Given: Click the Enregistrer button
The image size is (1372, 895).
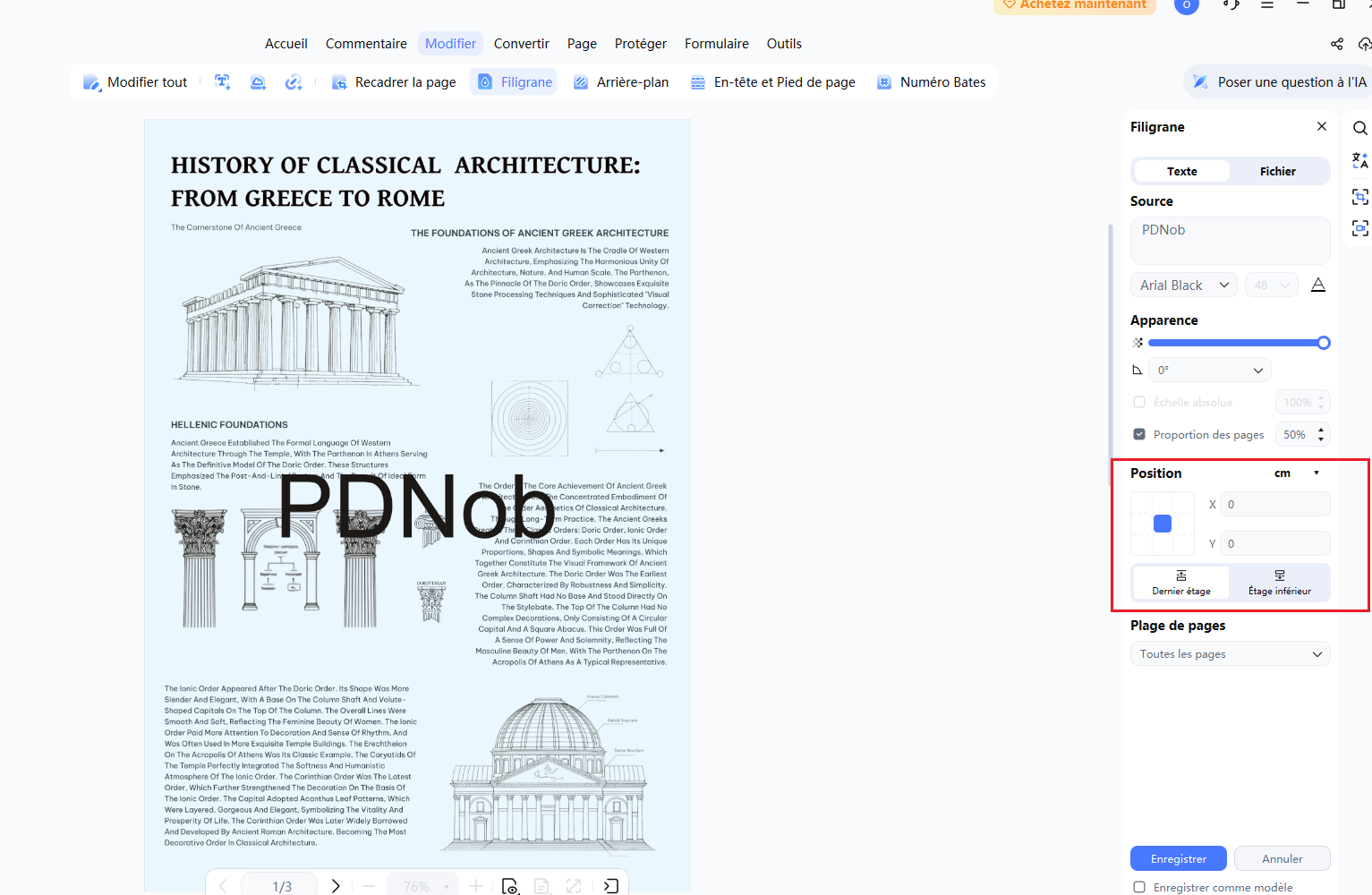Looking at the screenshot, I should click(x=1179, y=859).
